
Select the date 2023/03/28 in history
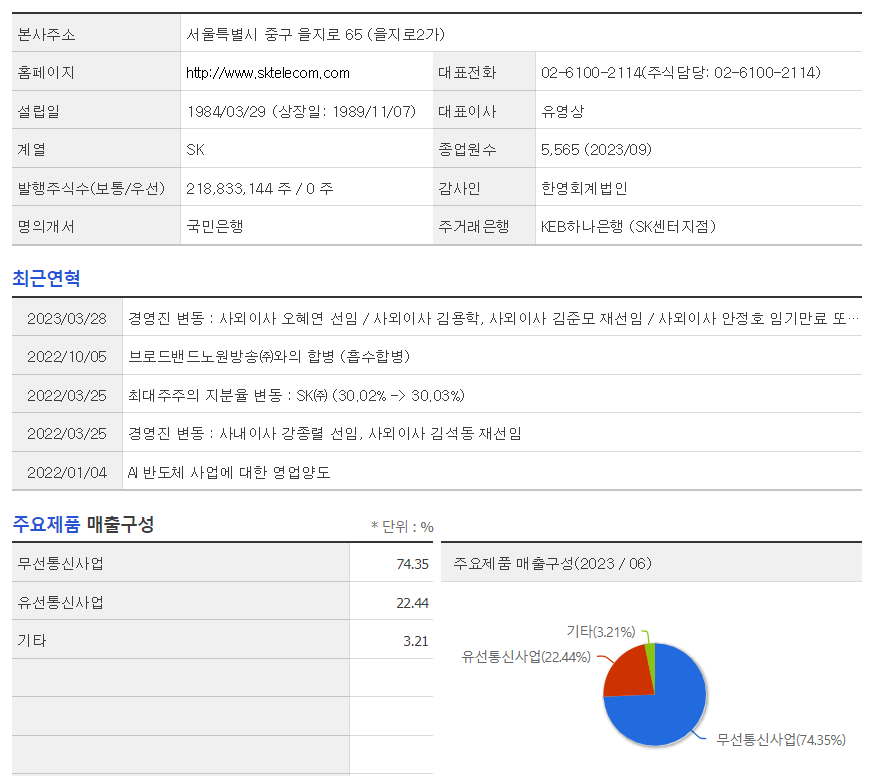point(67,318)
